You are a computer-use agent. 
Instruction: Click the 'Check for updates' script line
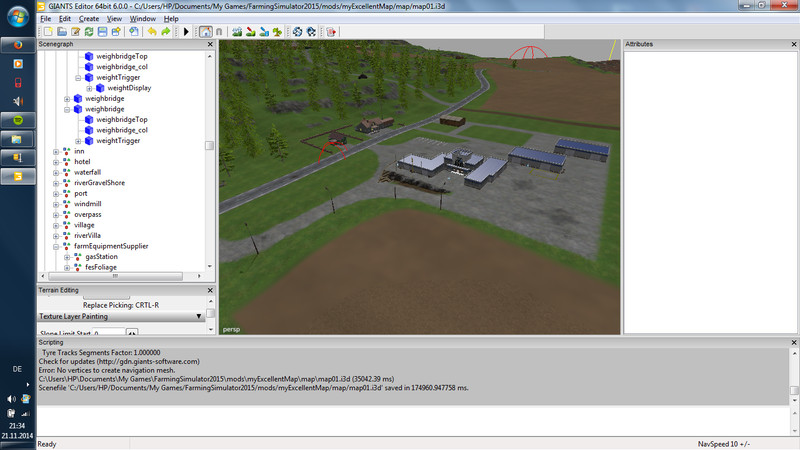coord(119,361)
